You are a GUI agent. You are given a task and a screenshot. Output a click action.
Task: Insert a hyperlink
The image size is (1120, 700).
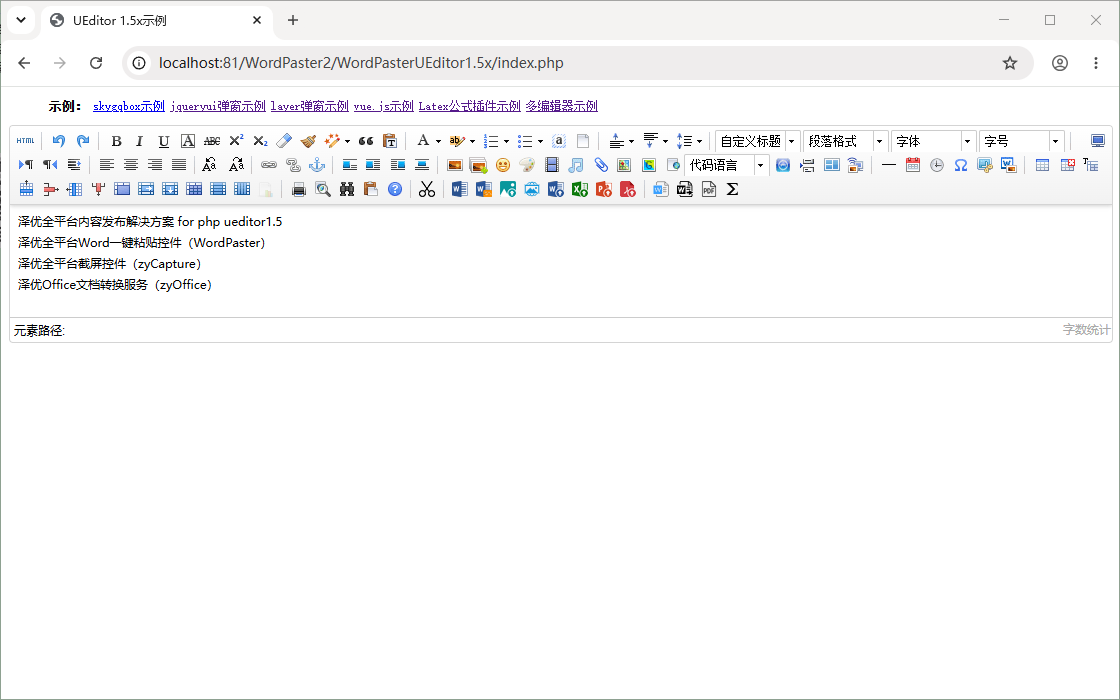coord(269,165)
